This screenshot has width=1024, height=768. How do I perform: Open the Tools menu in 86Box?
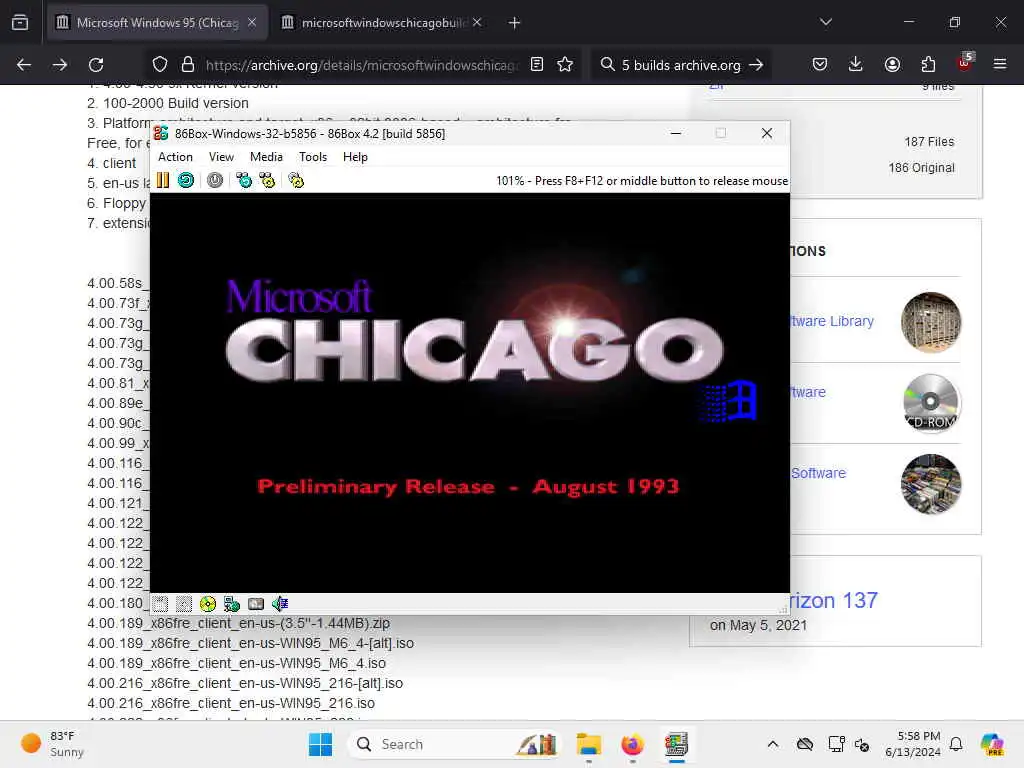coord(313,157)
